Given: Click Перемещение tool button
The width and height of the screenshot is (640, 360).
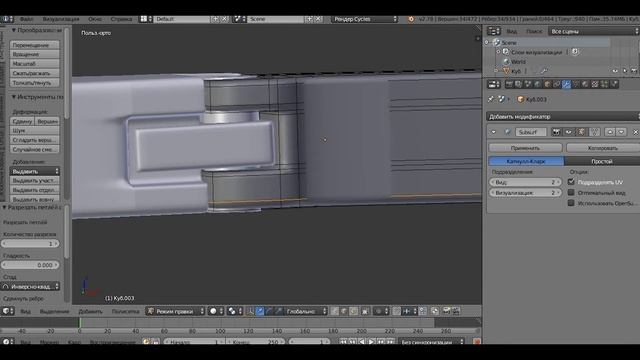Looking at the screenshot, I should (x=35, y=45).
